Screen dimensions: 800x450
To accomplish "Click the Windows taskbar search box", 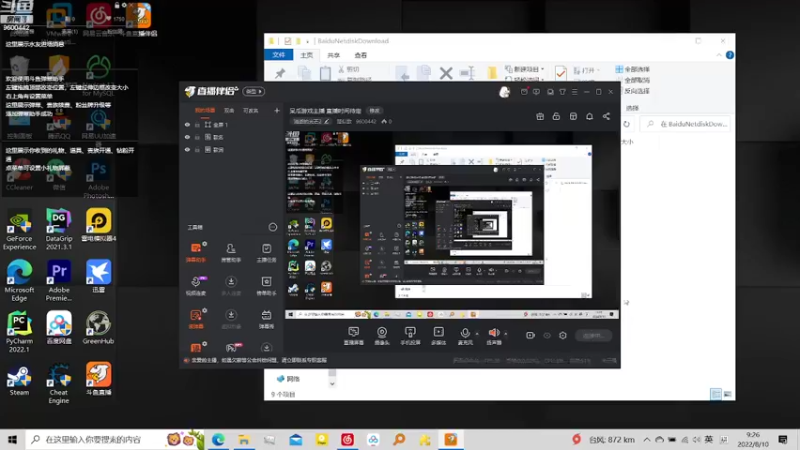I will [115, 439].
